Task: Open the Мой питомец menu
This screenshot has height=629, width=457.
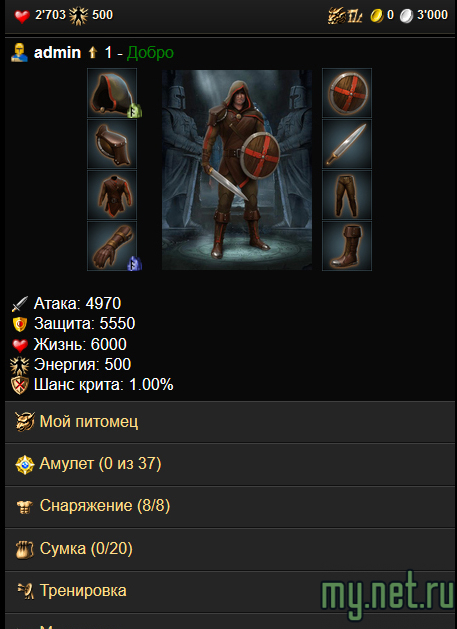Action: [228, 422]
